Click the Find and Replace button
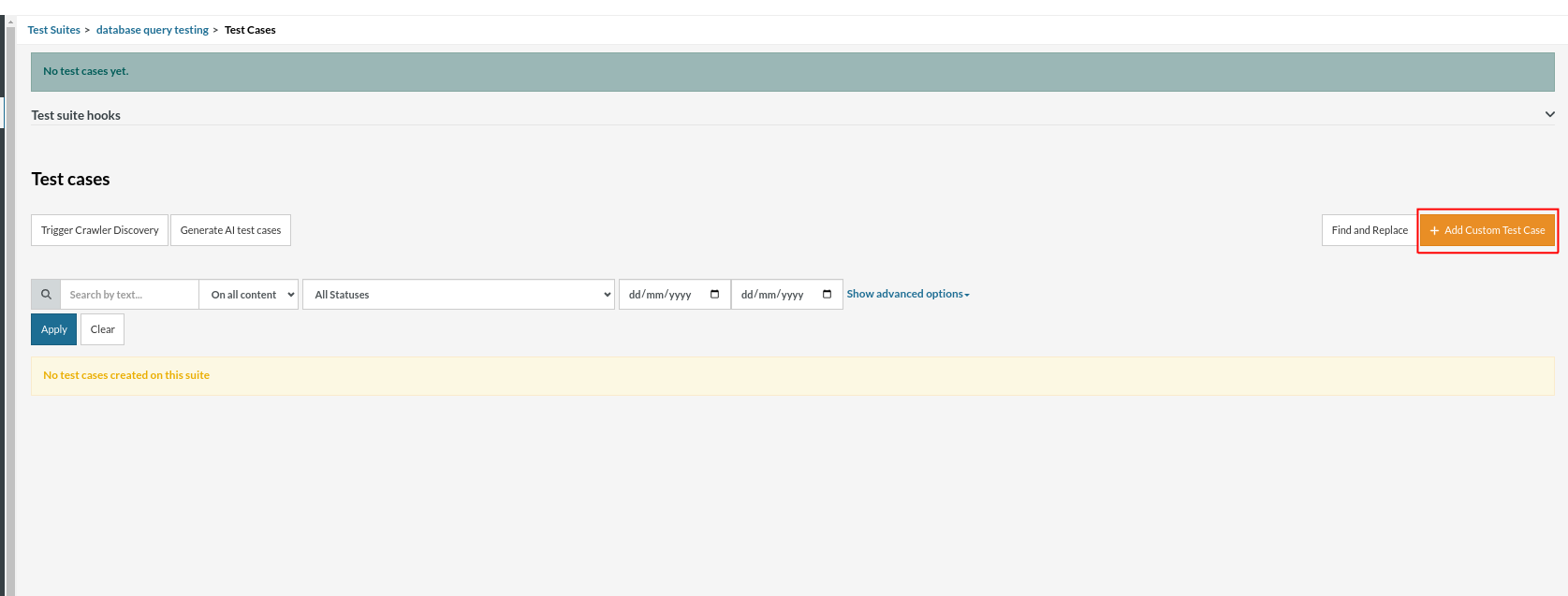1568x596 pixels. 1369,230
